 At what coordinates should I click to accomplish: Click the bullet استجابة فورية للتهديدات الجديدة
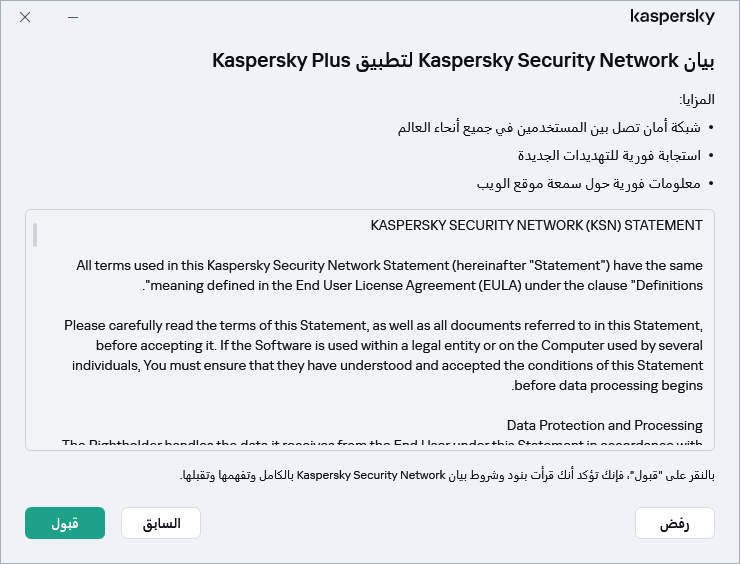609,156
